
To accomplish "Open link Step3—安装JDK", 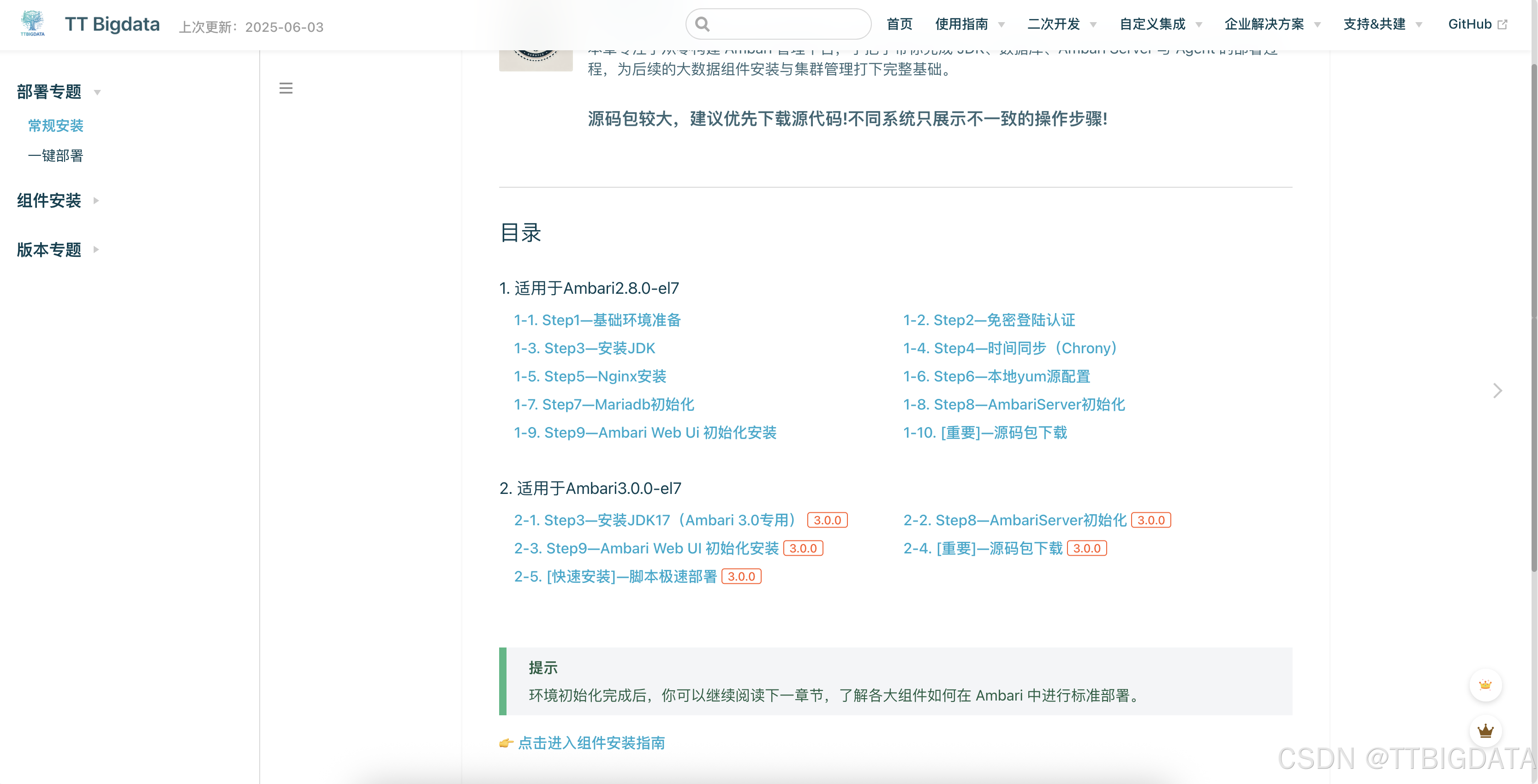I will 599,348.
